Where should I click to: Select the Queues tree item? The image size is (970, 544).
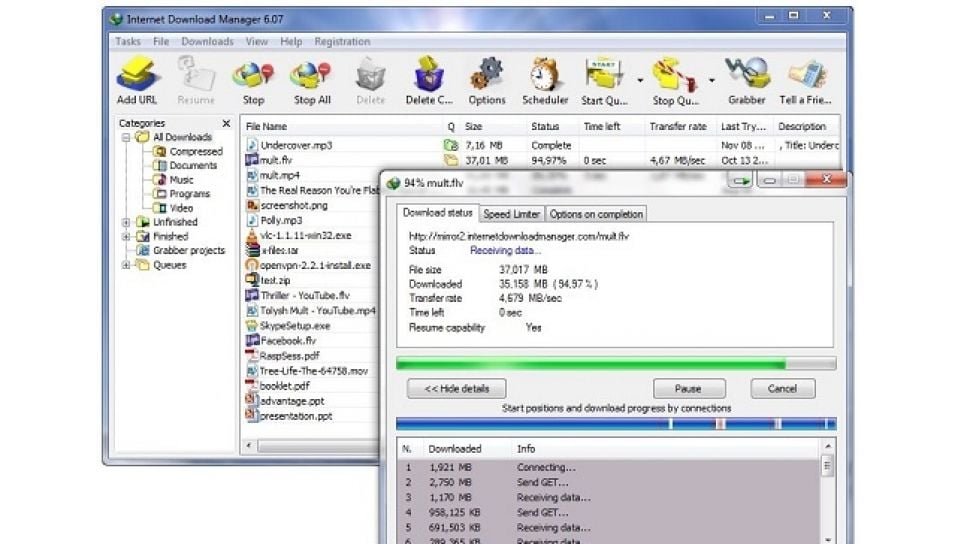click(x=170, y=265)
